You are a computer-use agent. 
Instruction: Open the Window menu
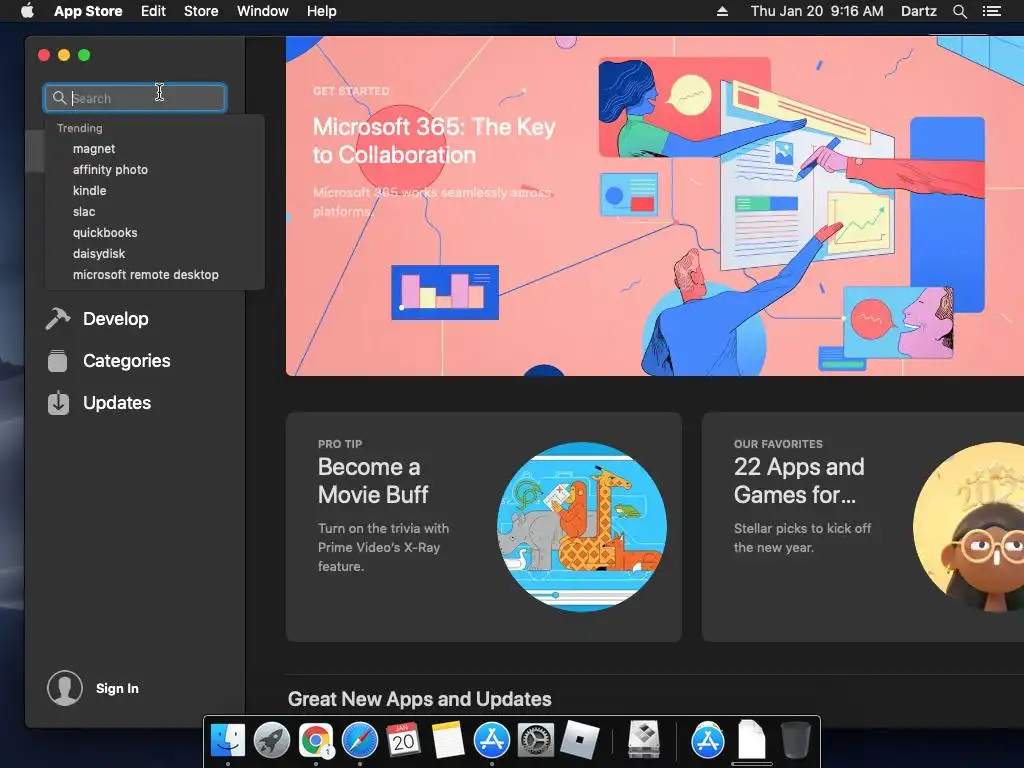(x=263, y=11)
